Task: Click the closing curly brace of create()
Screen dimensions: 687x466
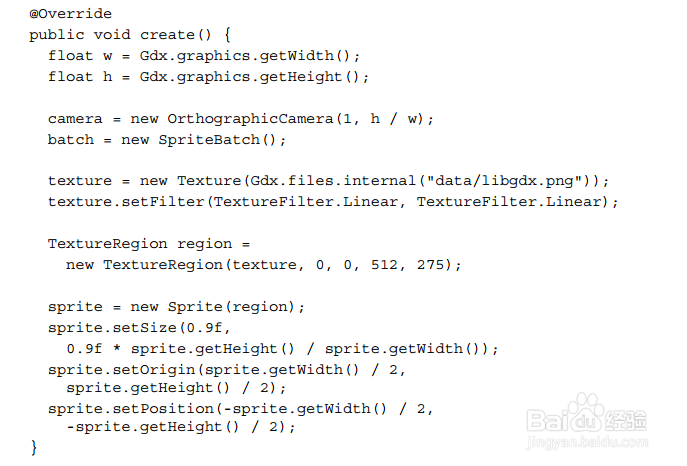Action: (34, 447)
